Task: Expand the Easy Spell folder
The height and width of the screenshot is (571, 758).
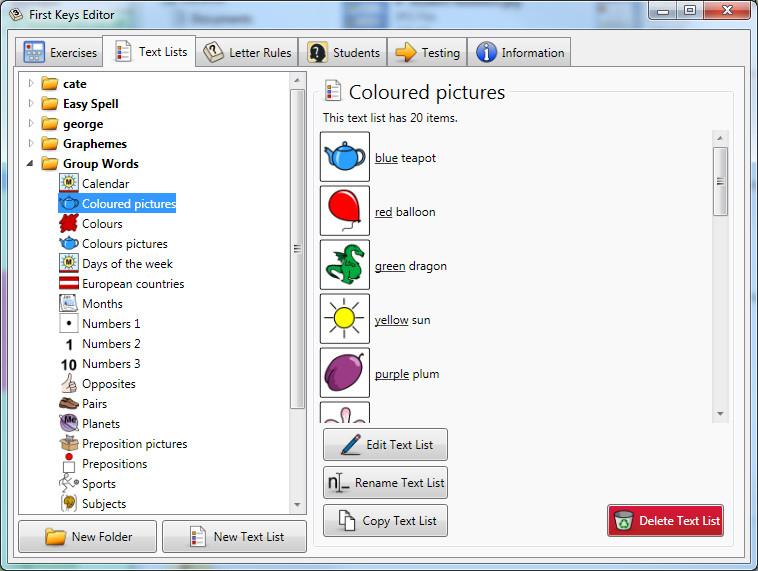Action: click(x=31, y=104)
